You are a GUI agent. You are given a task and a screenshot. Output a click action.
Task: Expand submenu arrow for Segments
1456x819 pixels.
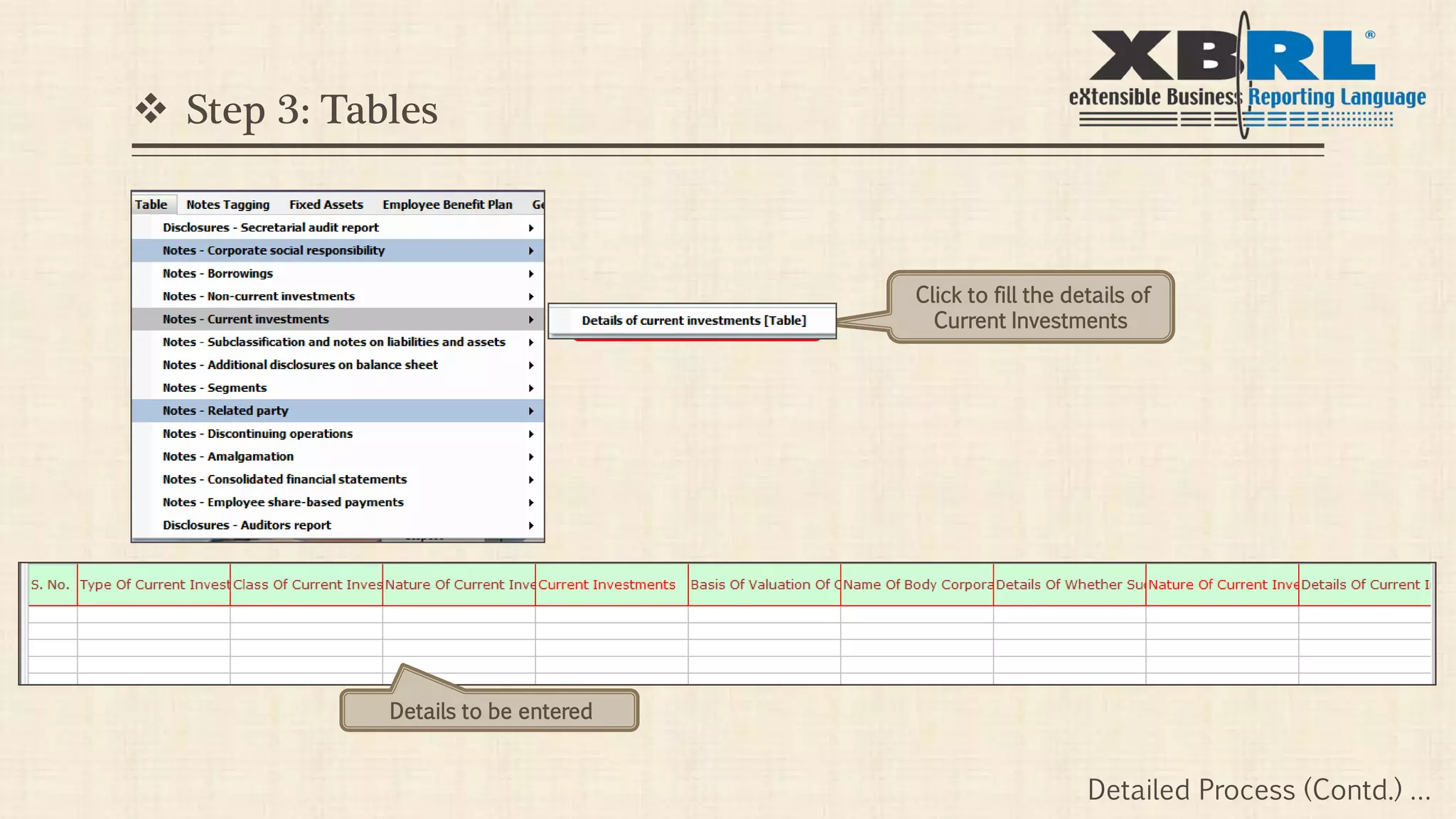(531, 388)
